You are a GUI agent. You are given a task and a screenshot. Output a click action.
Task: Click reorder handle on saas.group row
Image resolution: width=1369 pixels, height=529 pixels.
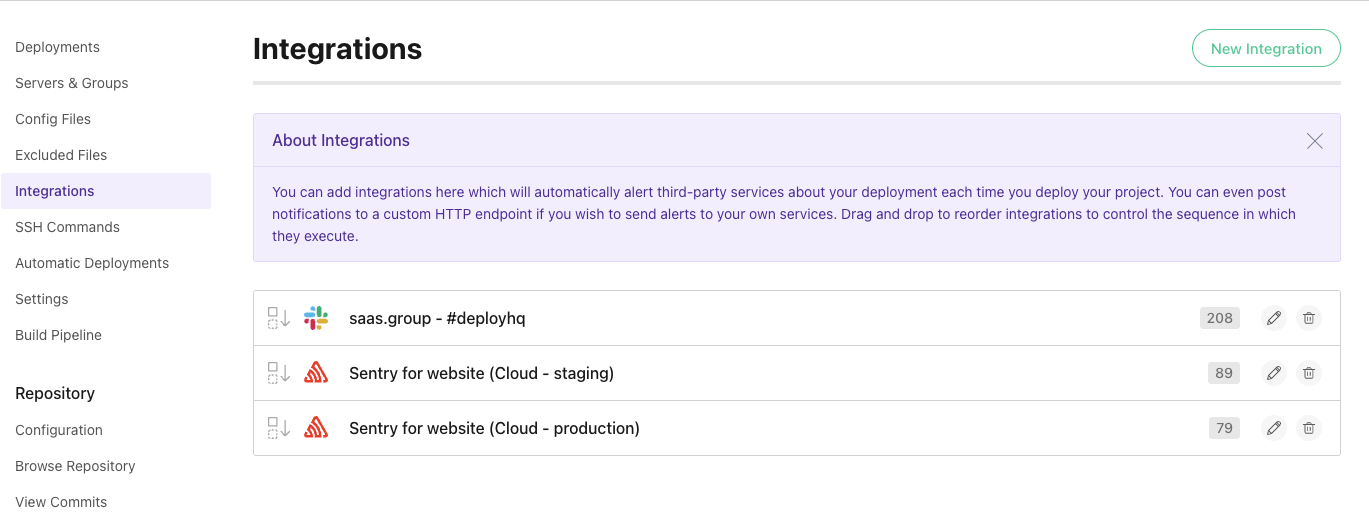(x=278, y=318)
